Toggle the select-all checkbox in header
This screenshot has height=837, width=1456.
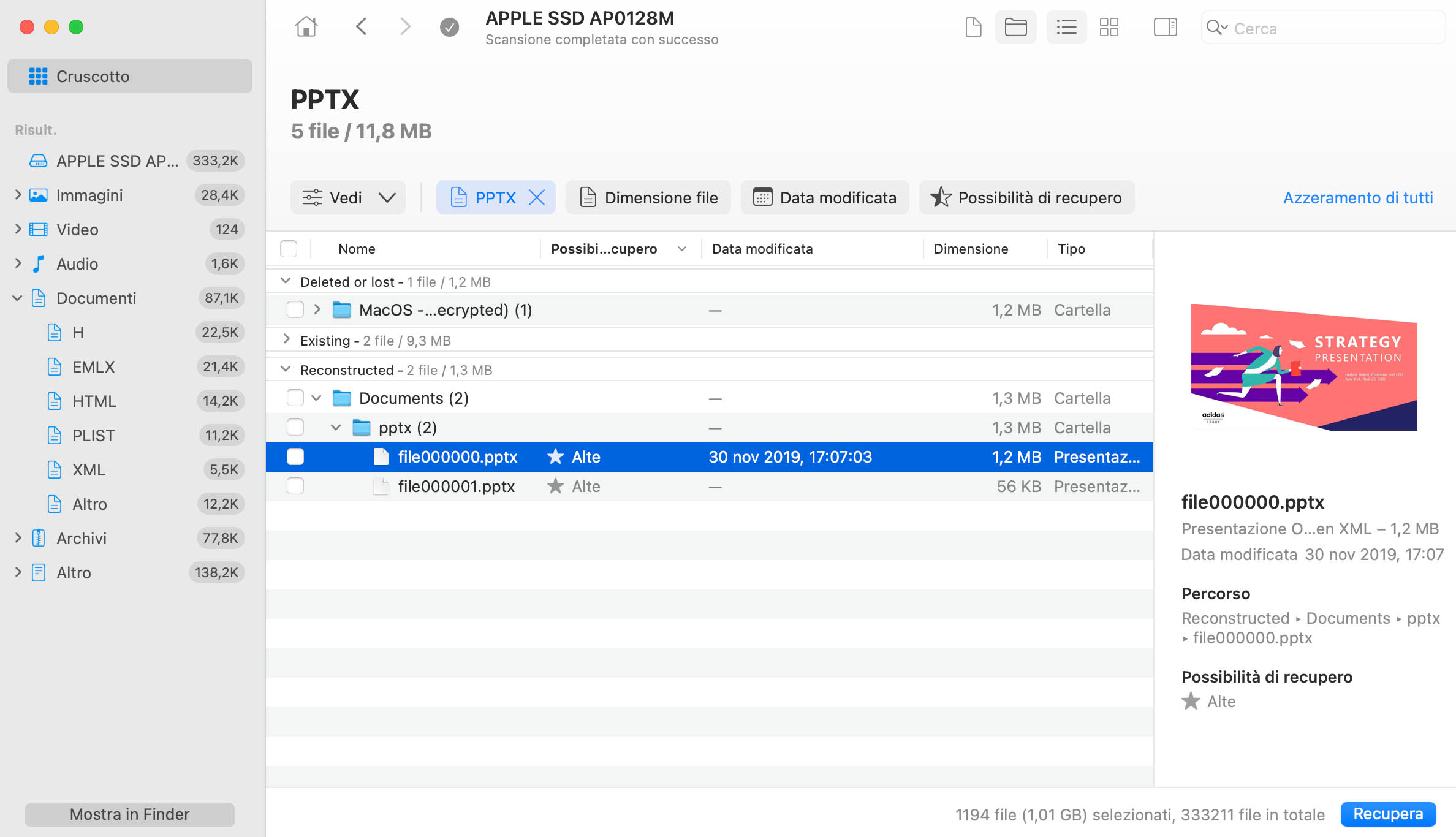click(289, 249)
